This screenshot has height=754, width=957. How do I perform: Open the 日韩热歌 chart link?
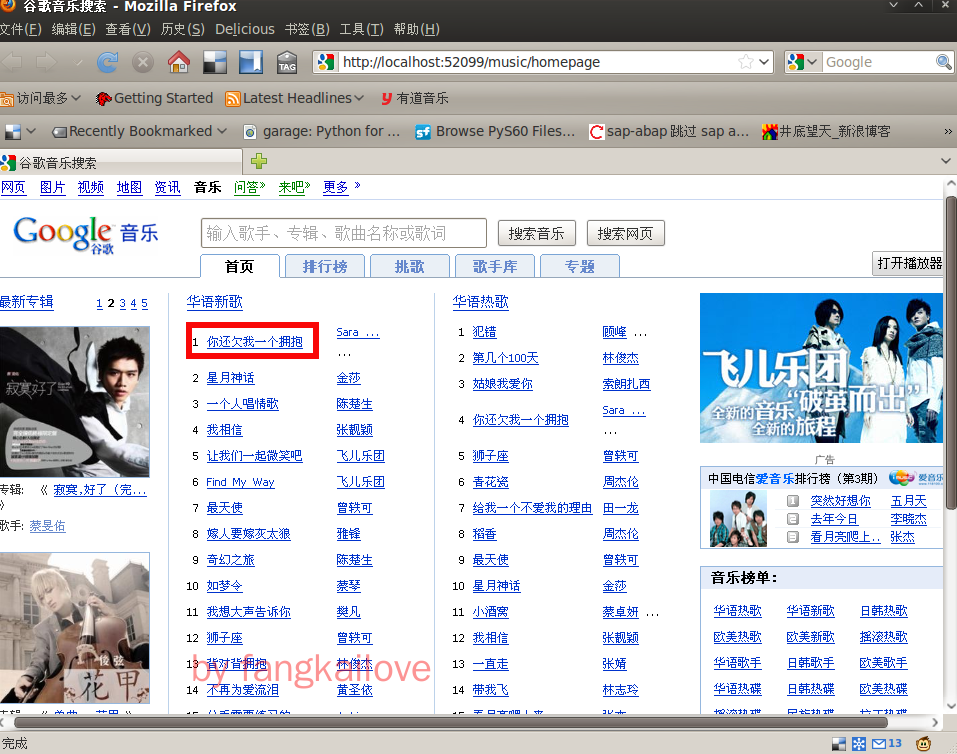883,611
